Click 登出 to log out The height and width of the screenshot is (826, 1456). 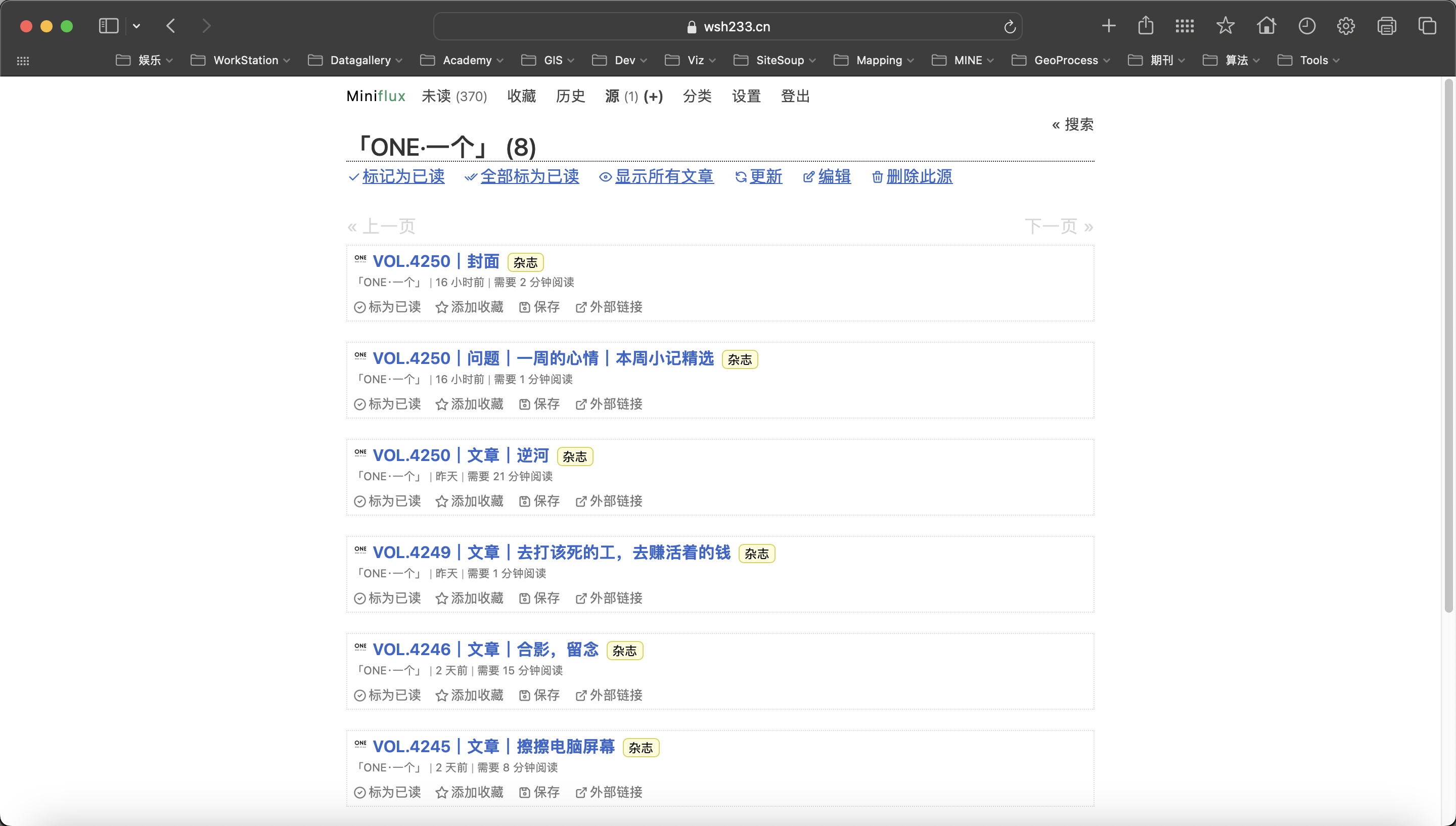(x=795, y=97)
